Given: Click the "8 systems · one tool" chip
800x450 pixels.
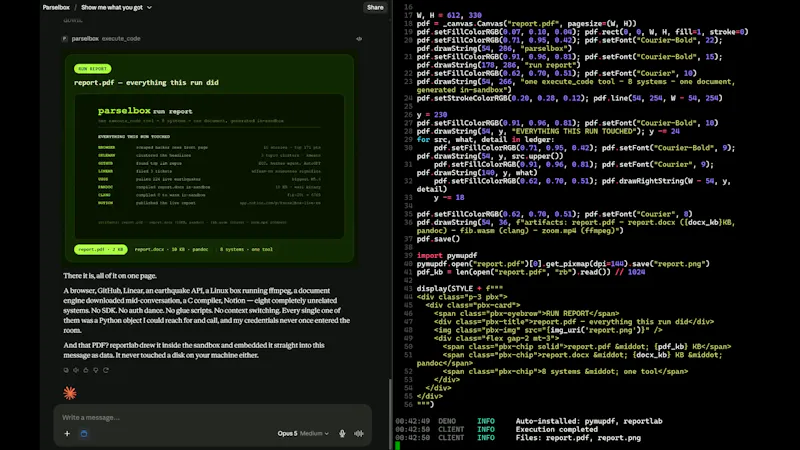Looking at the screenshot, I should point(246,249).
